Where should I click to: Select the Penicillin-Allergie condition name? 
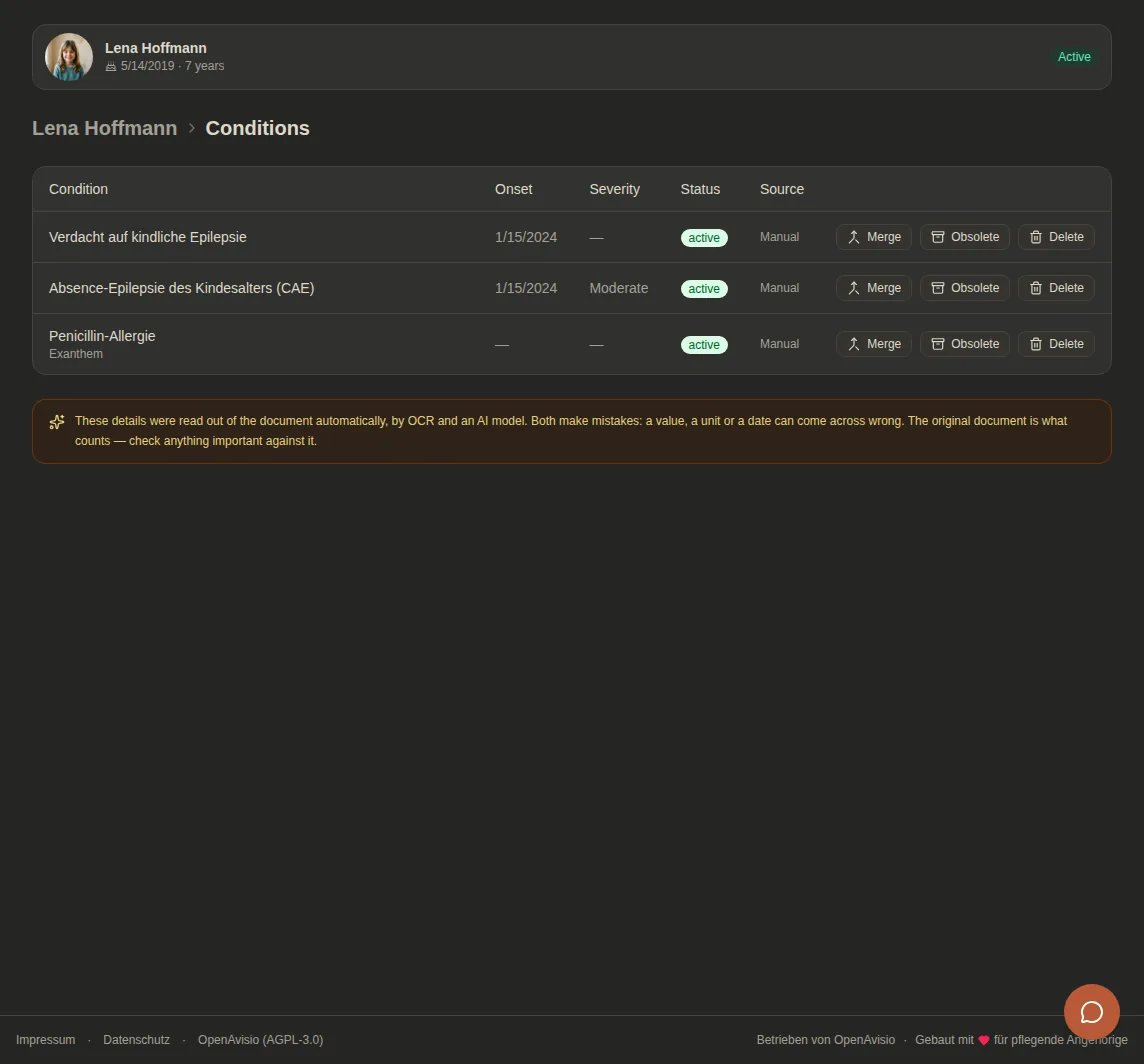pyautogui.click(x=102, y=336)
